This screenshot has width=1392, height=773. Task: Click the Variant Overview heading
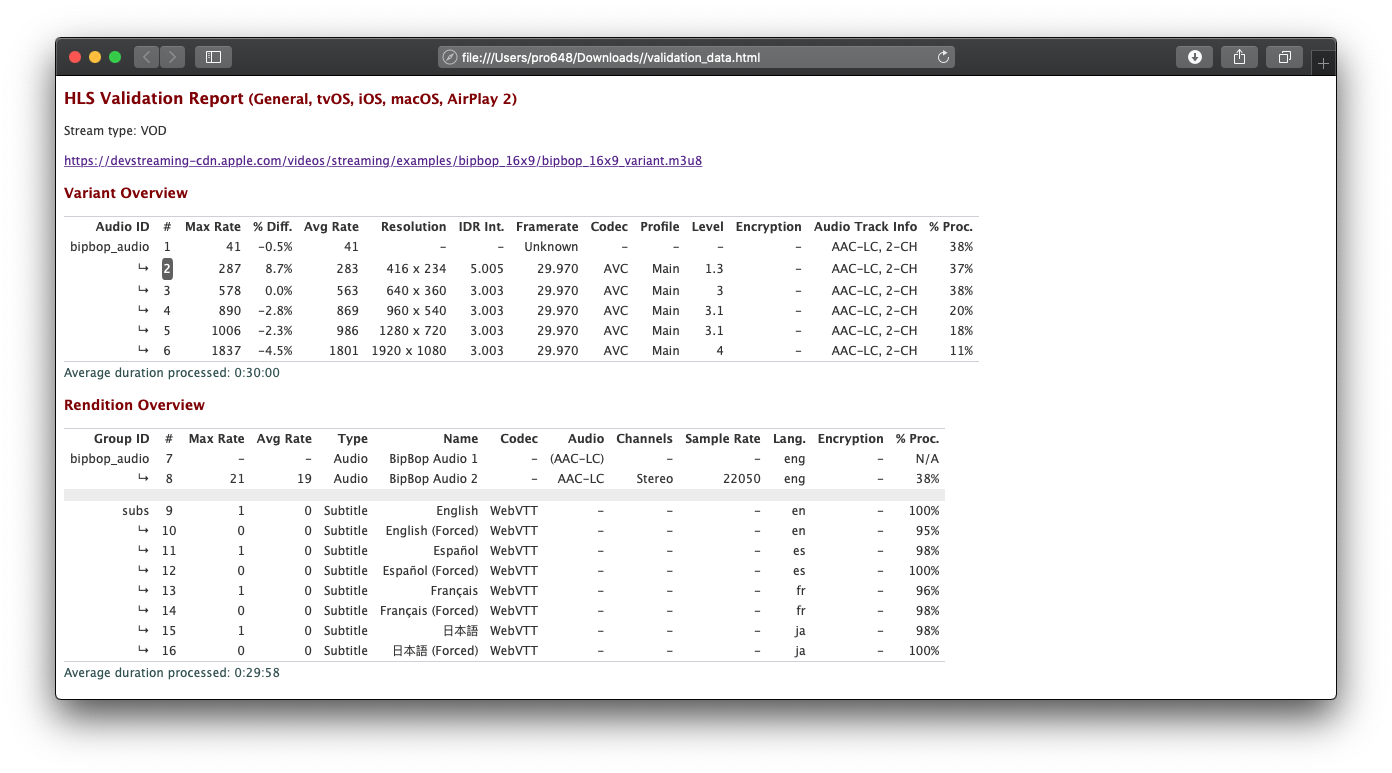click(126, 193)
